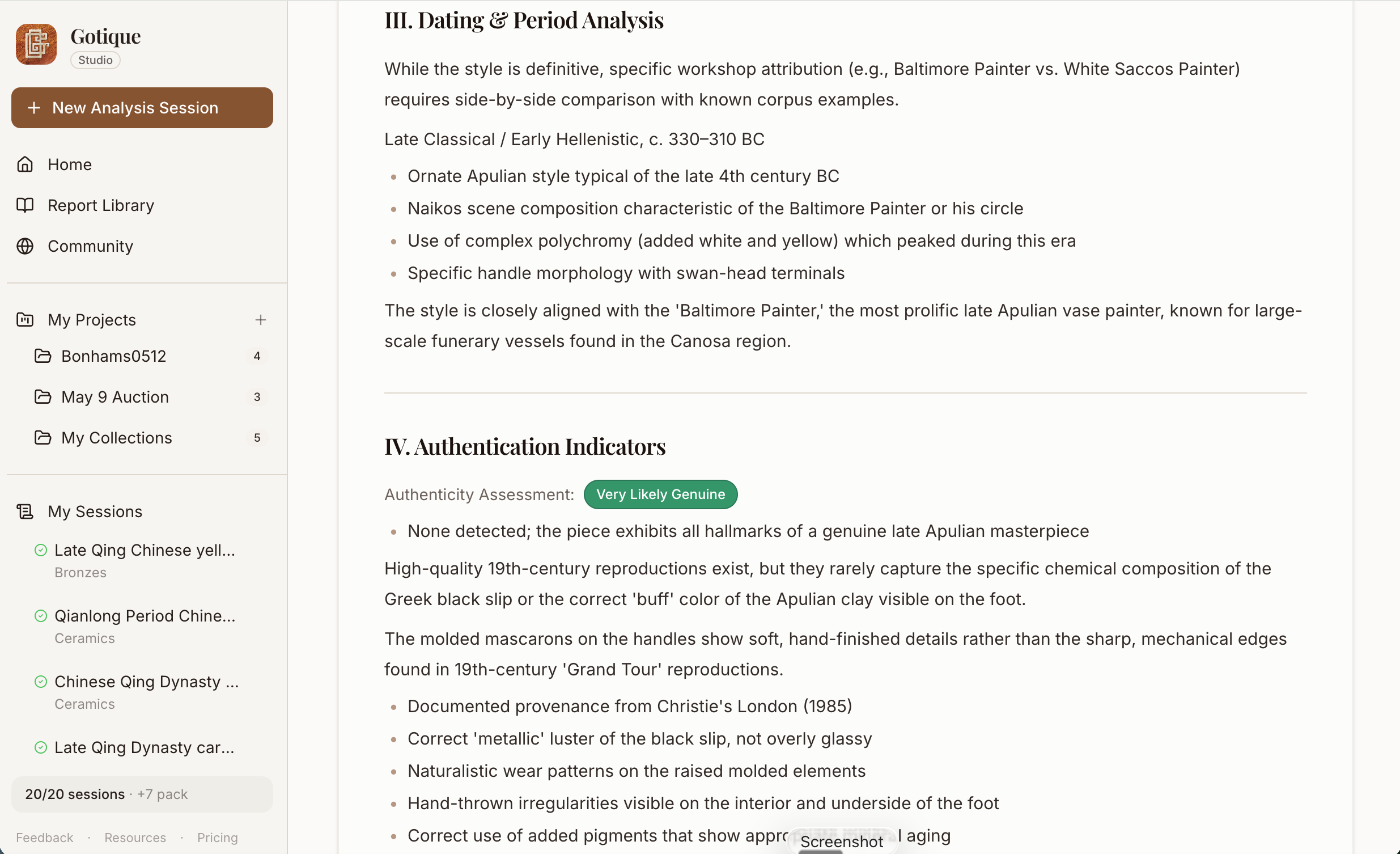Open the Feedback link
1400x854 pixels.
tap(44, 837)
